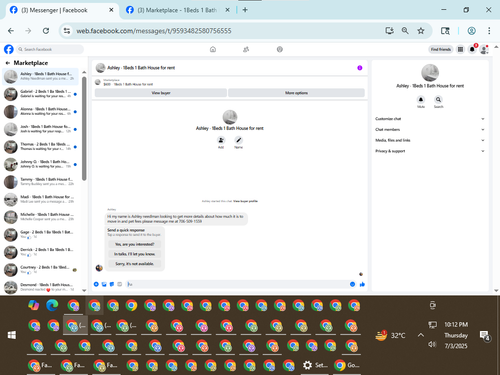This screenshot has width=500, height=375.
Task: Install app icon in the address bar
Action: (x=389, y=31)
